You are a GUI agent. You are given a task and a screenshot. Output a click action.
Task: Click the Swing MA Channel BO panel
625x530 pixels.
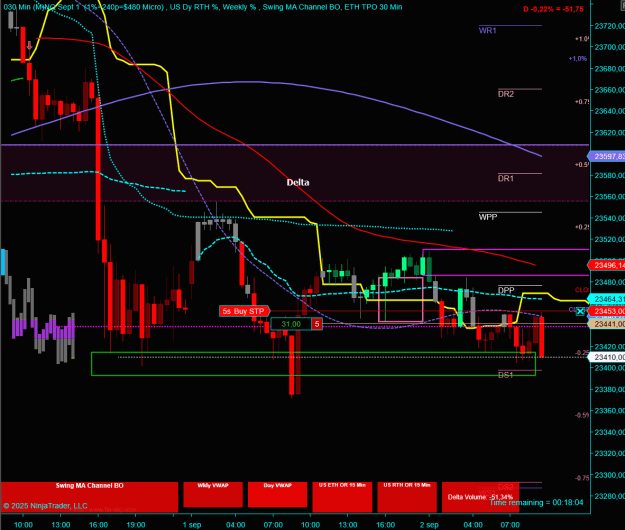[x=89, y=497]
